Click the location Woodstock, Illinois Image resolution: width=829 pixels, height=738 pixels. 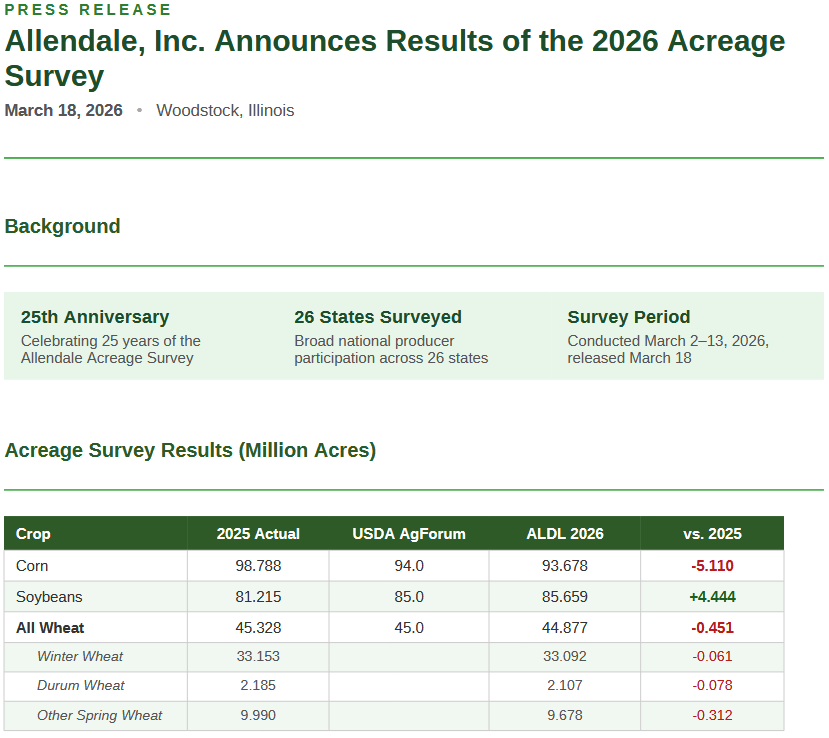pos(225,110)
